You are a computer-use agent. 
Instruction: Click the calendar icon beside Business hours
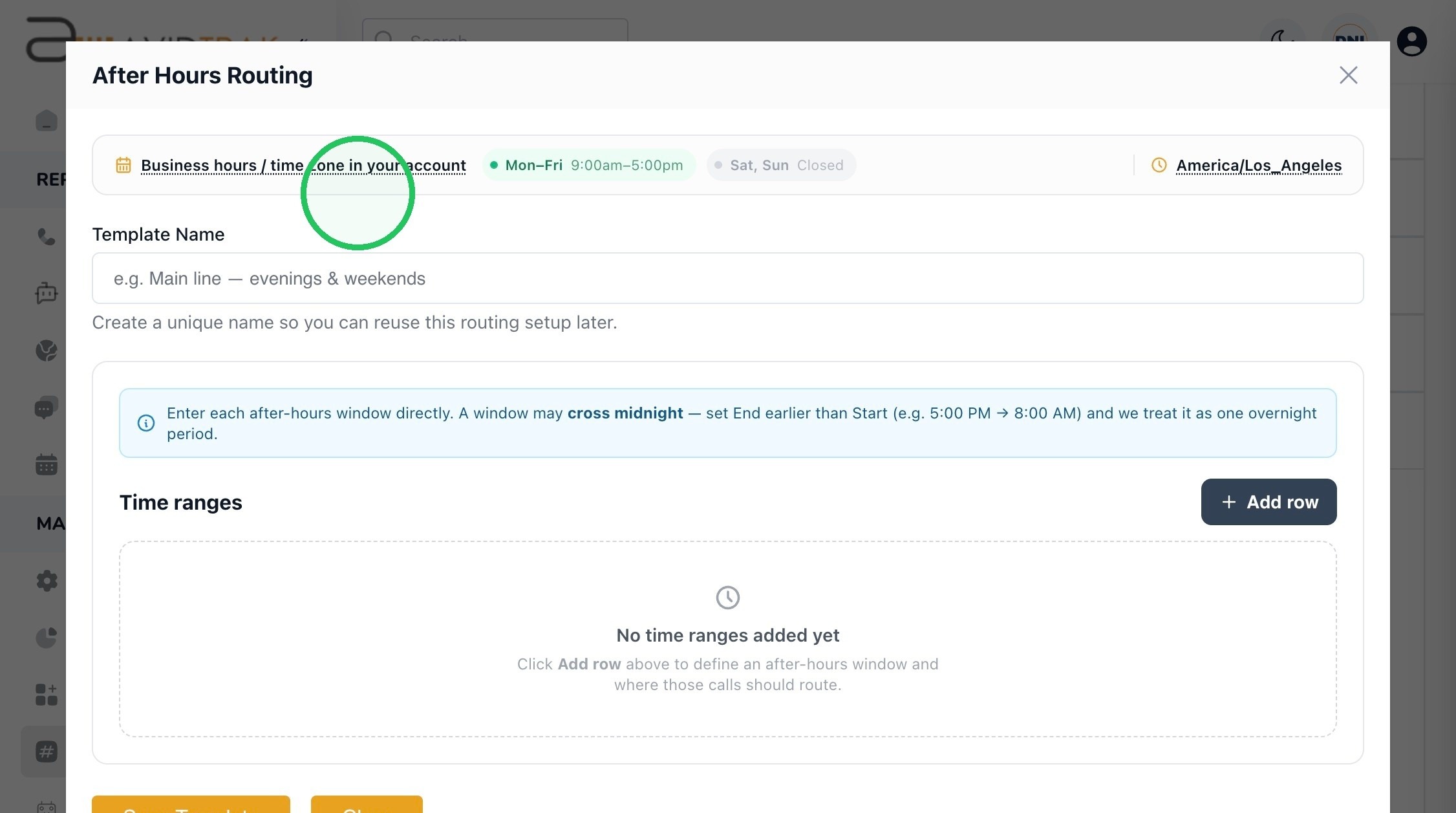(x=123, y=165)
